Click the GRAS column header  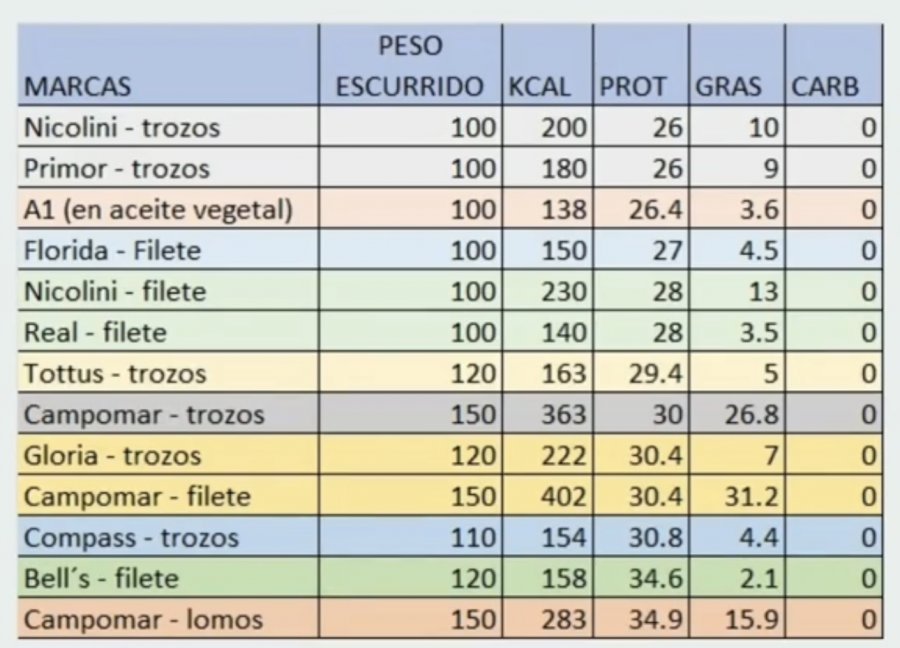(728, 86)
